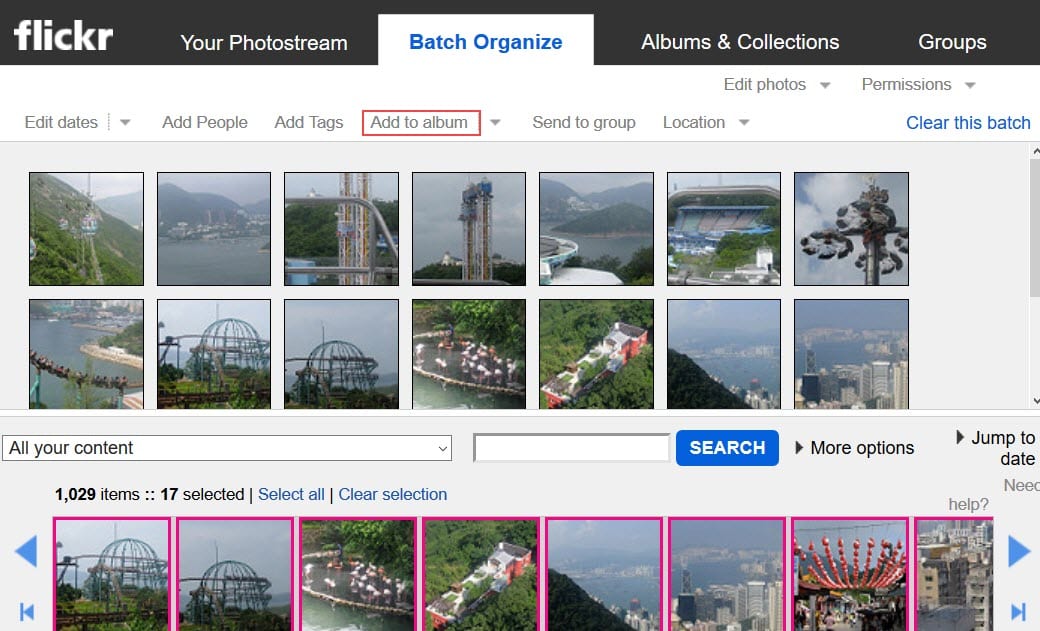The height and width of the screenshot is (631, 1040).
Task: Expand the Jump to date section
Action: click(x=961, y=438)
